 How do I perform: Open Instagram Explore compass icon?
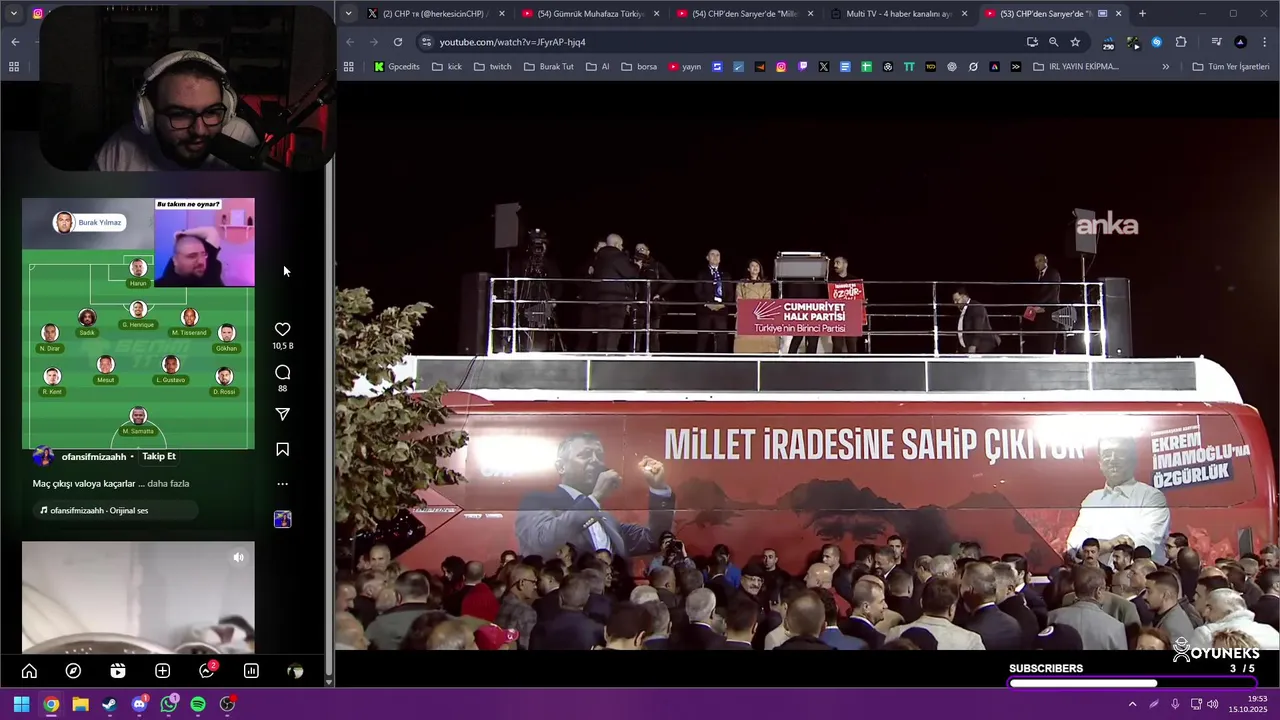[x=73, y=671]
